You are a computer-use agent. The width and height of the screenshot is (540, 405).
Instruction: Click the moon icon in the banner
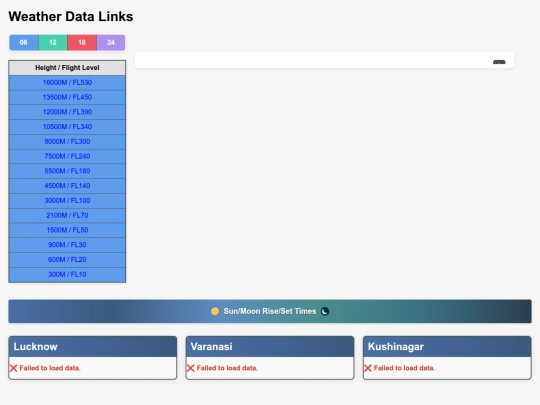(x=325, y=311)
